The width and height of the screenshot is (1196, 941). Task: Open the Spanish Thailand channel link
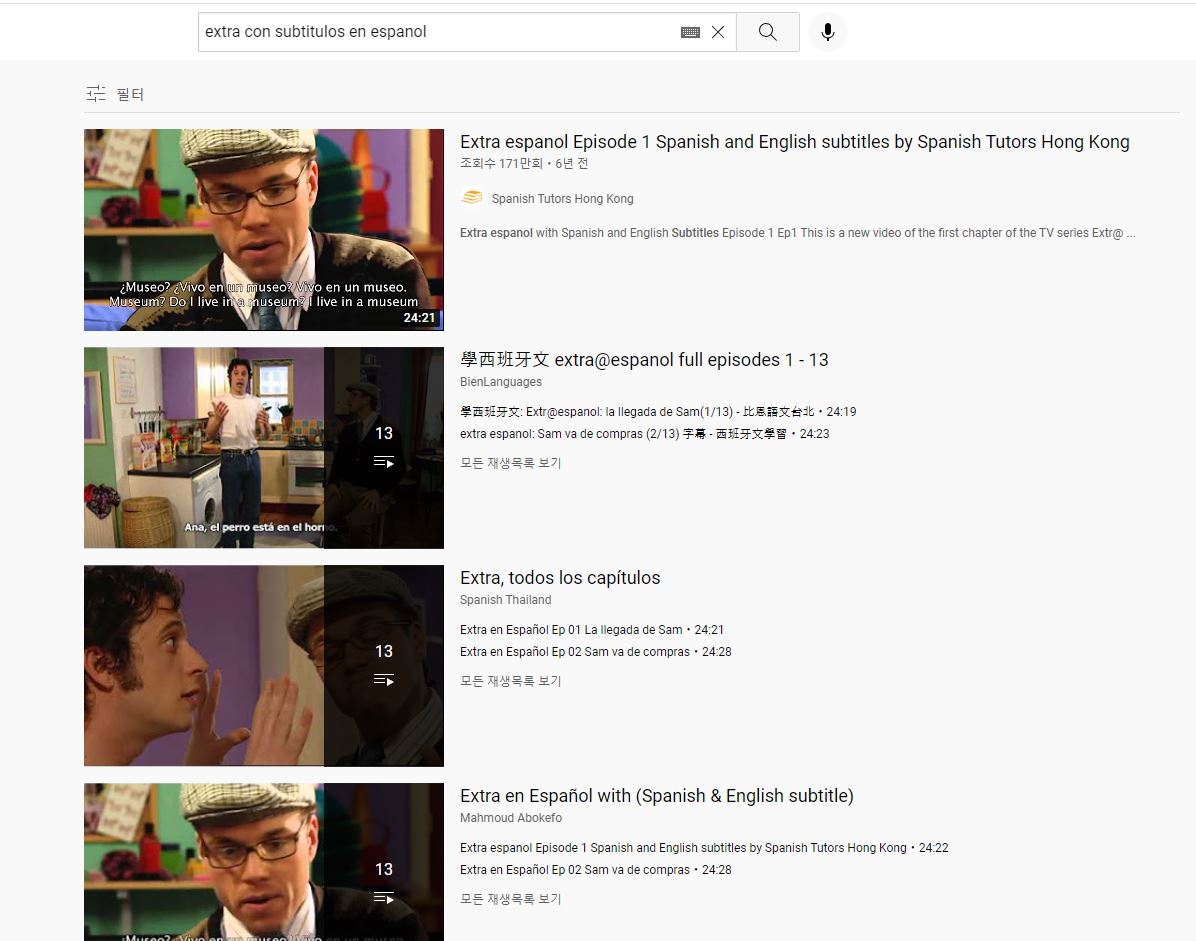pos(505,600)
